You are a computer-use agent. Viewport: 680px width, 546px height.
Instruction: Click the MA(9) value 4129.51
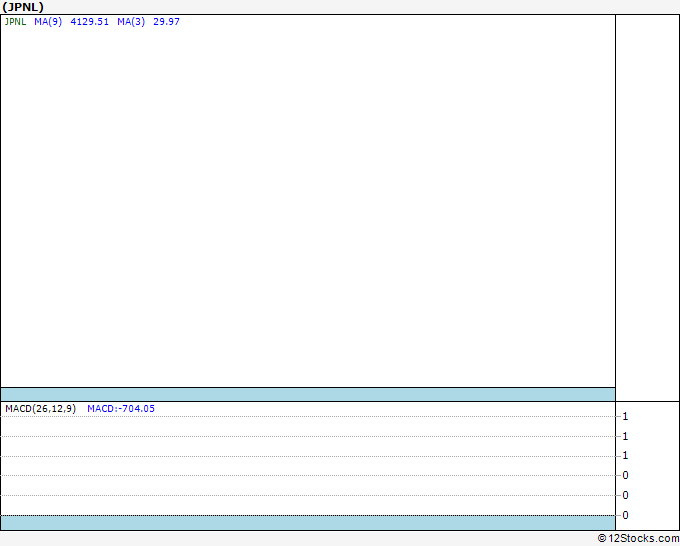click(89, 22)
